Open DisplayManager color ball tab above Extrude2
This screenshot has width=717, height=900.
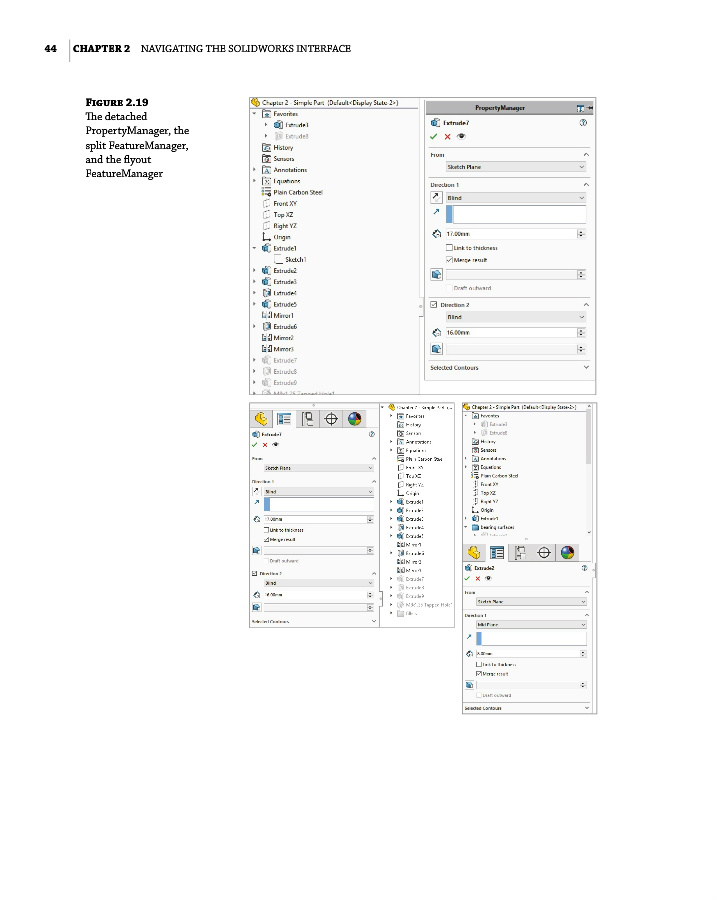coord(567,552)
